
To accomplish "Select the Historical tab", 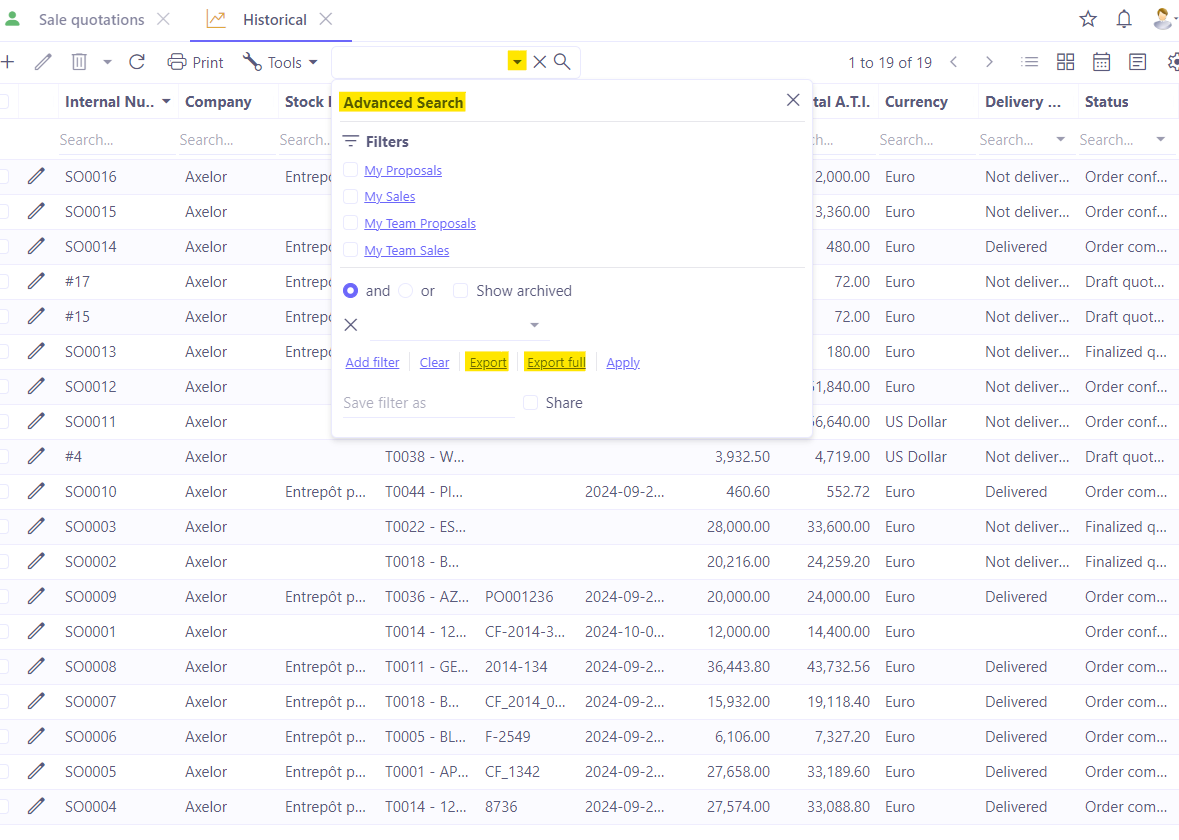I will tap(274, 20).
